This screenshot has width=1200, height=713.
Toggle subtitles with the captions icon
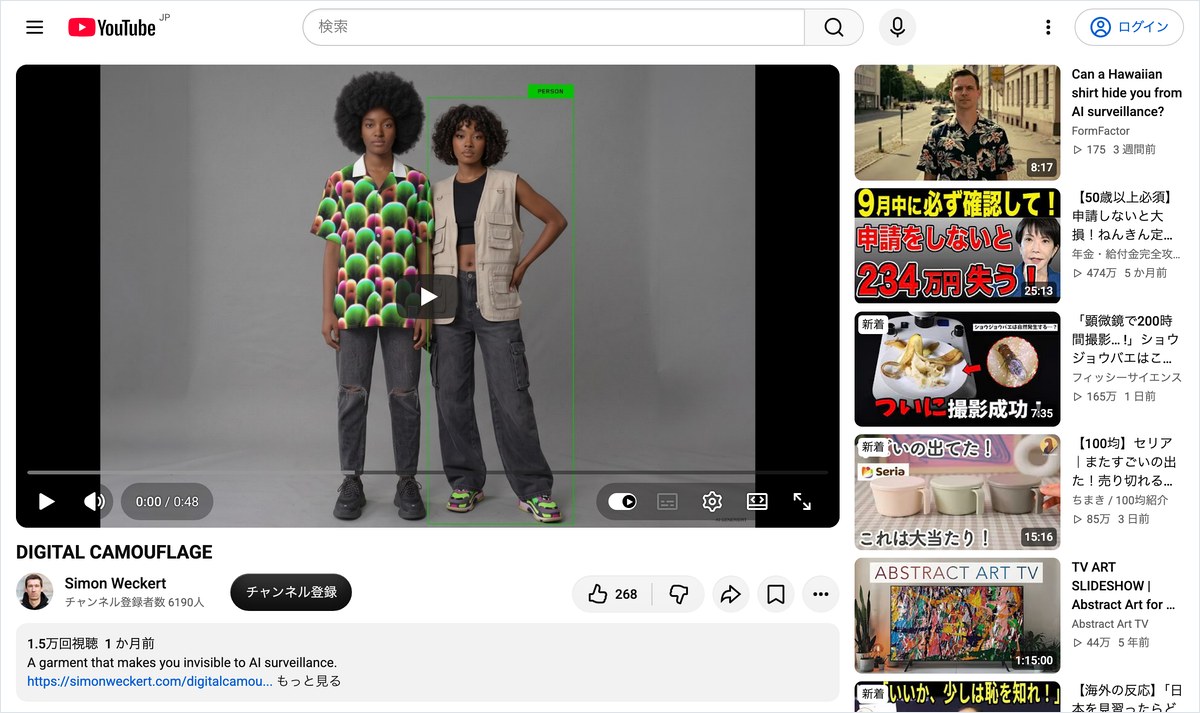(667, 501)
